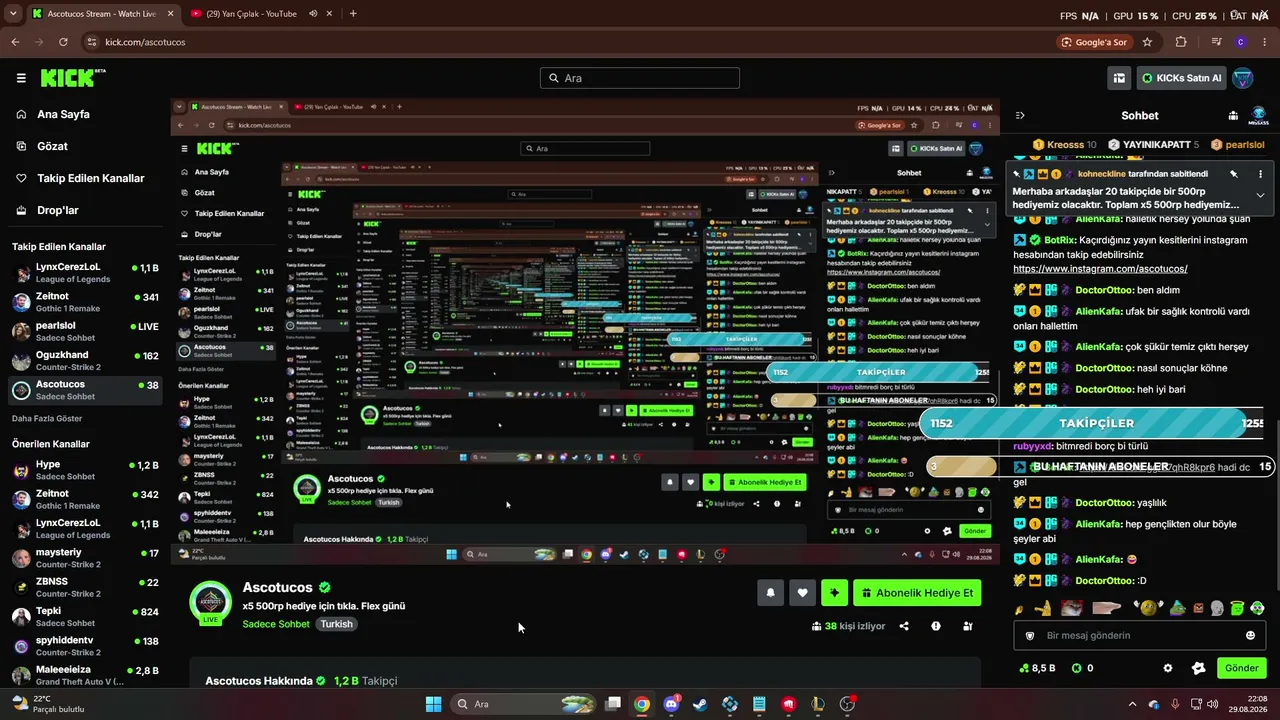Click the Ascotucos live avatar

[211, 601]
